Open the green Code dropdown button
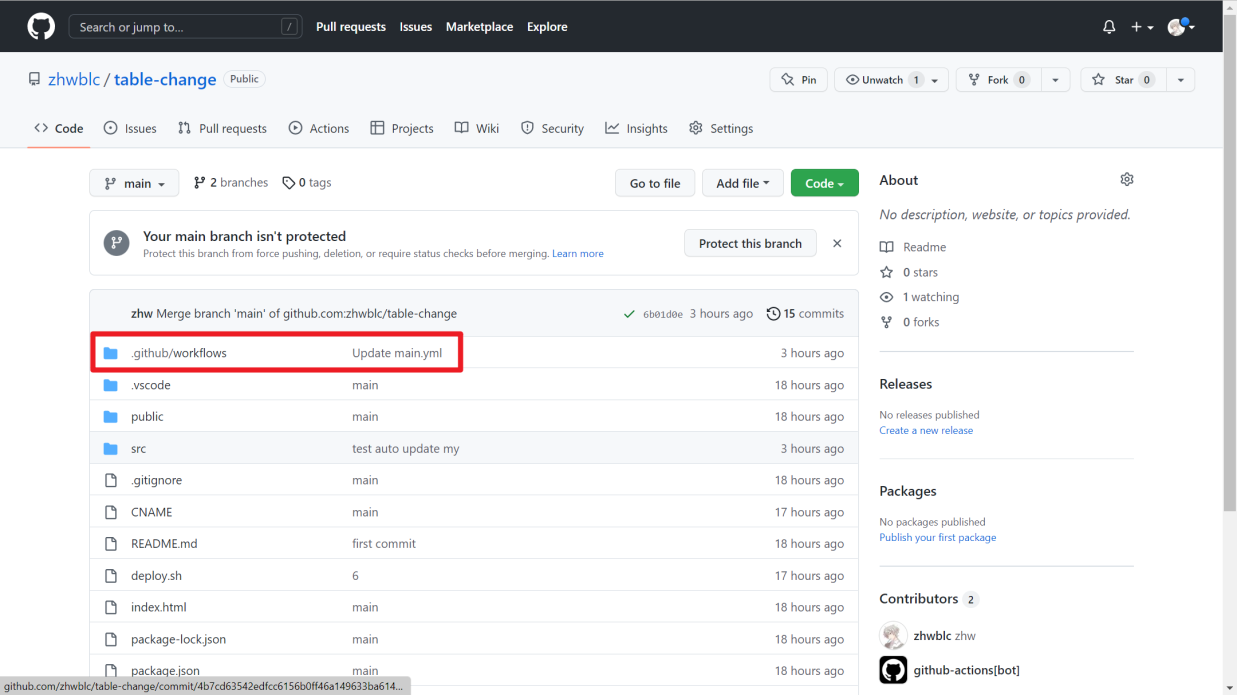1237x695 pixels. (x=825, y=183)
